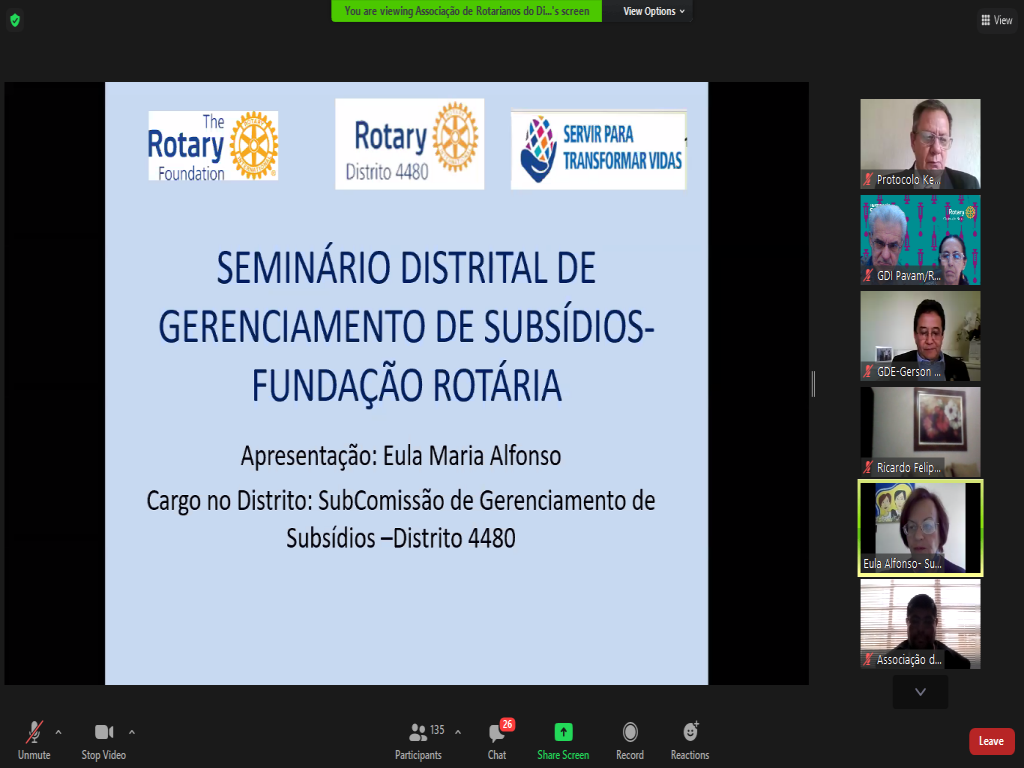
Task: Expand video options arrow beside Stop Video
Action: coord(132,731)
